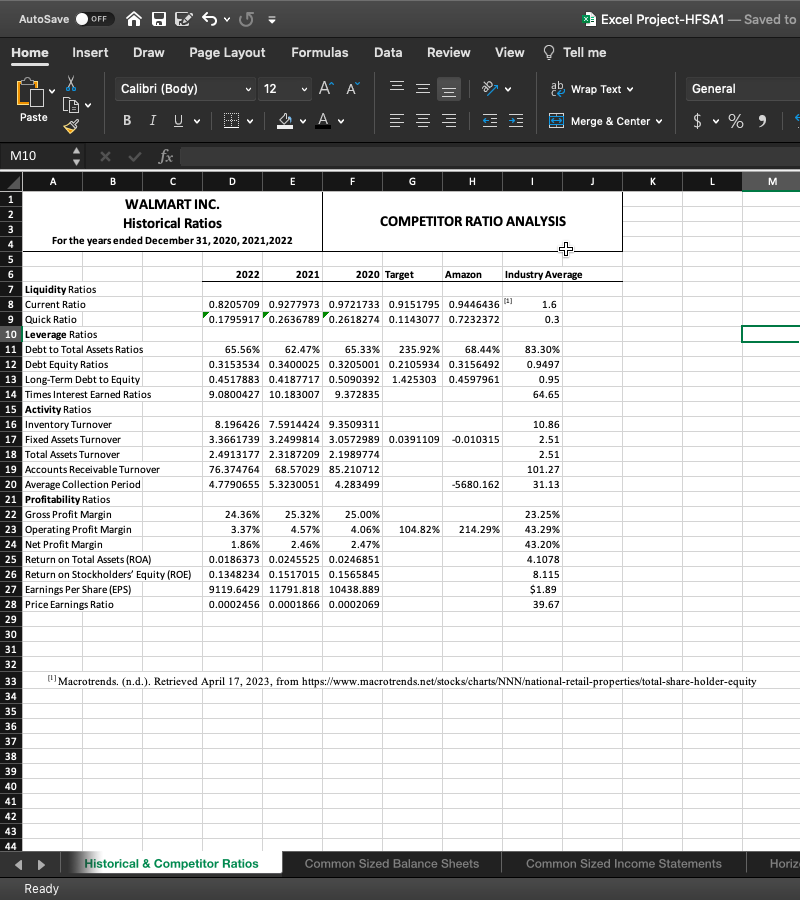Align text left
800x900 pixels.
click(397, 121)
